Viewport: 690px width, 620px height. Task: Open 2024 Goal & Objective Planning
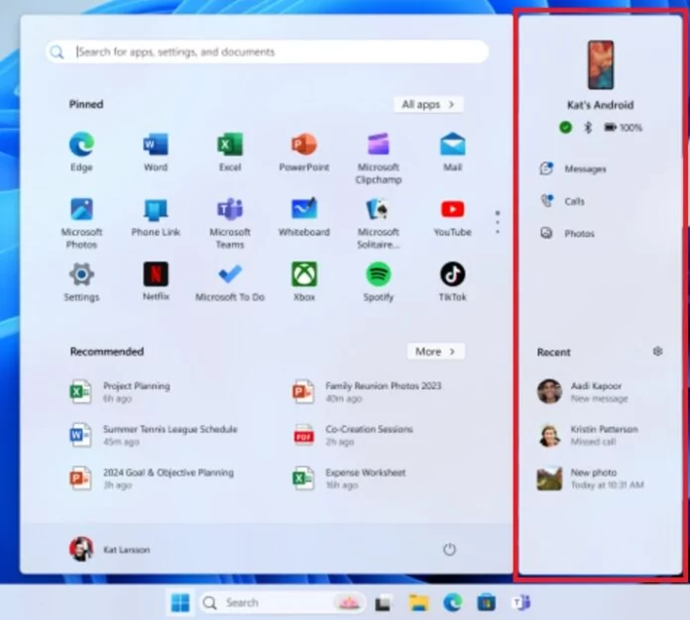(x=152, y=478)
